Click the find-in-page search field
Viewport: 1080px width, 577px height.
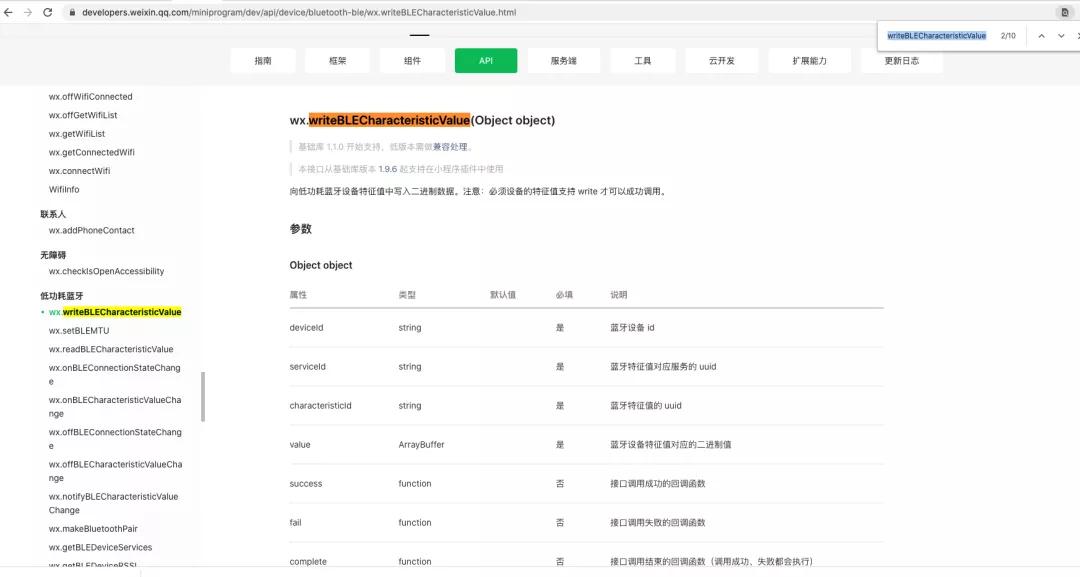pyautogui.click(x=937, y=36)
